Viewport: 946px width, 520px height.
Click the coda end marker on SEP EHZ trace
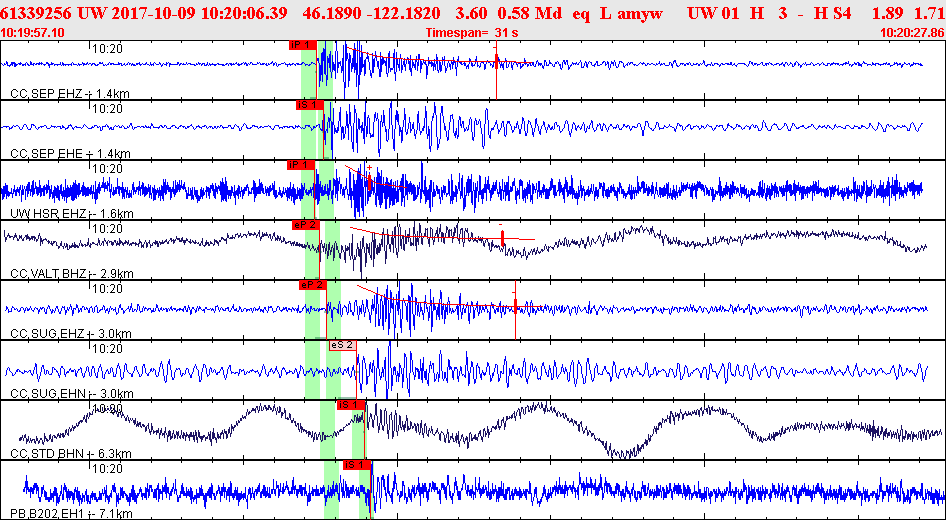[x=496, y=60]
